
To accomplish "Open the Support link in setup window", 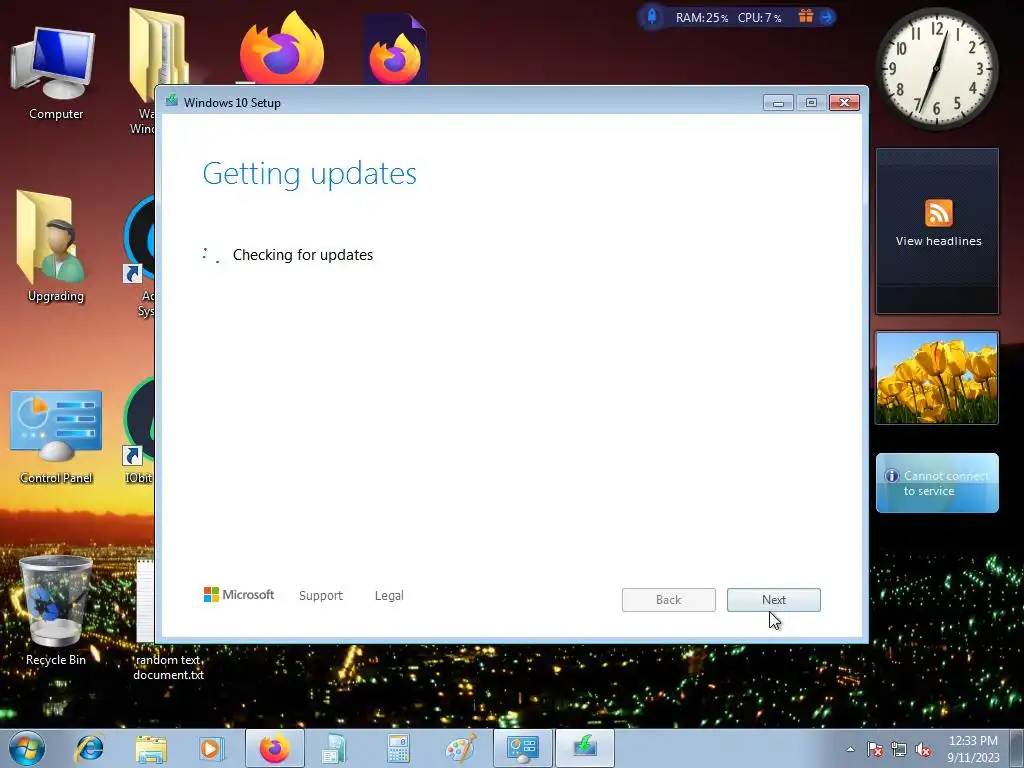I will point(321,596).
